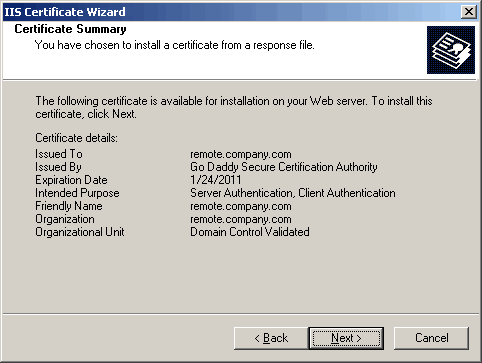Click the Certificate details: label

tap(76, 138)
